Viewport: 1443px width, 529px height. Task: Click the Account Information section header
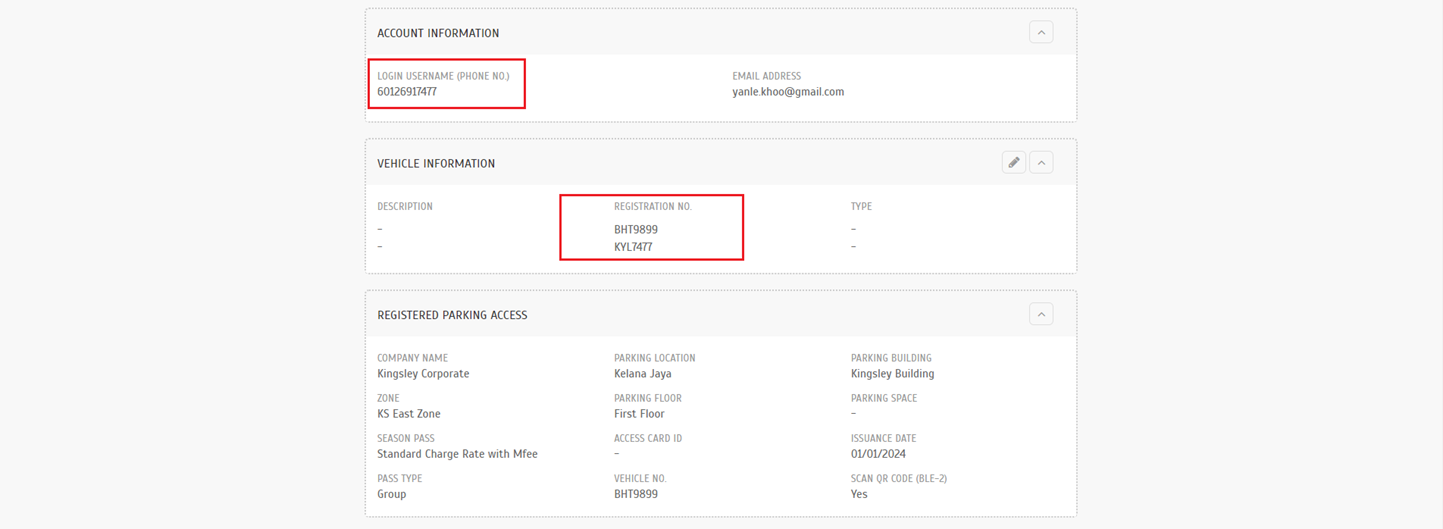(438, 33)
